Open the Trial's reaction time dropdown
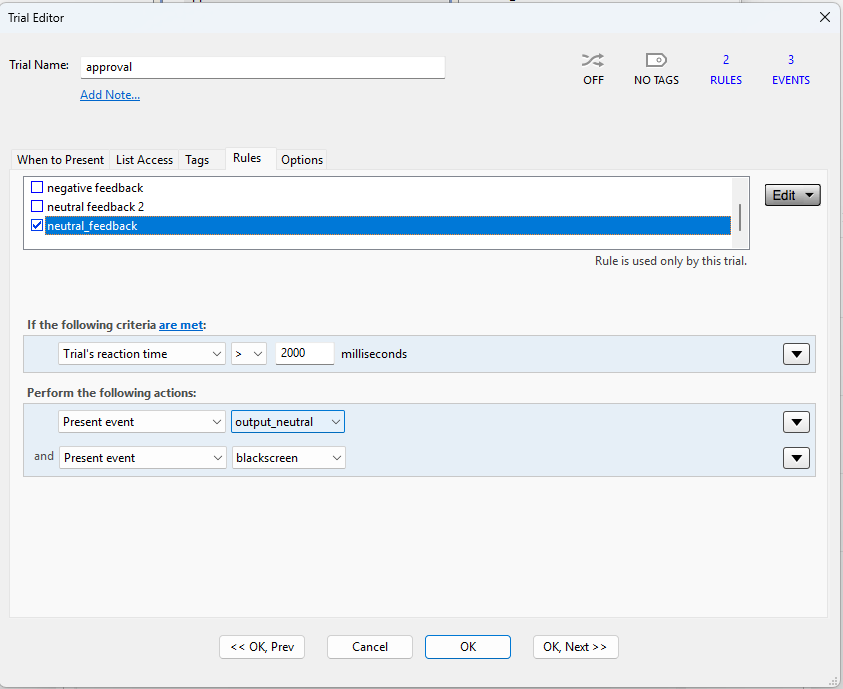843x689 pixels. (142, 354)
